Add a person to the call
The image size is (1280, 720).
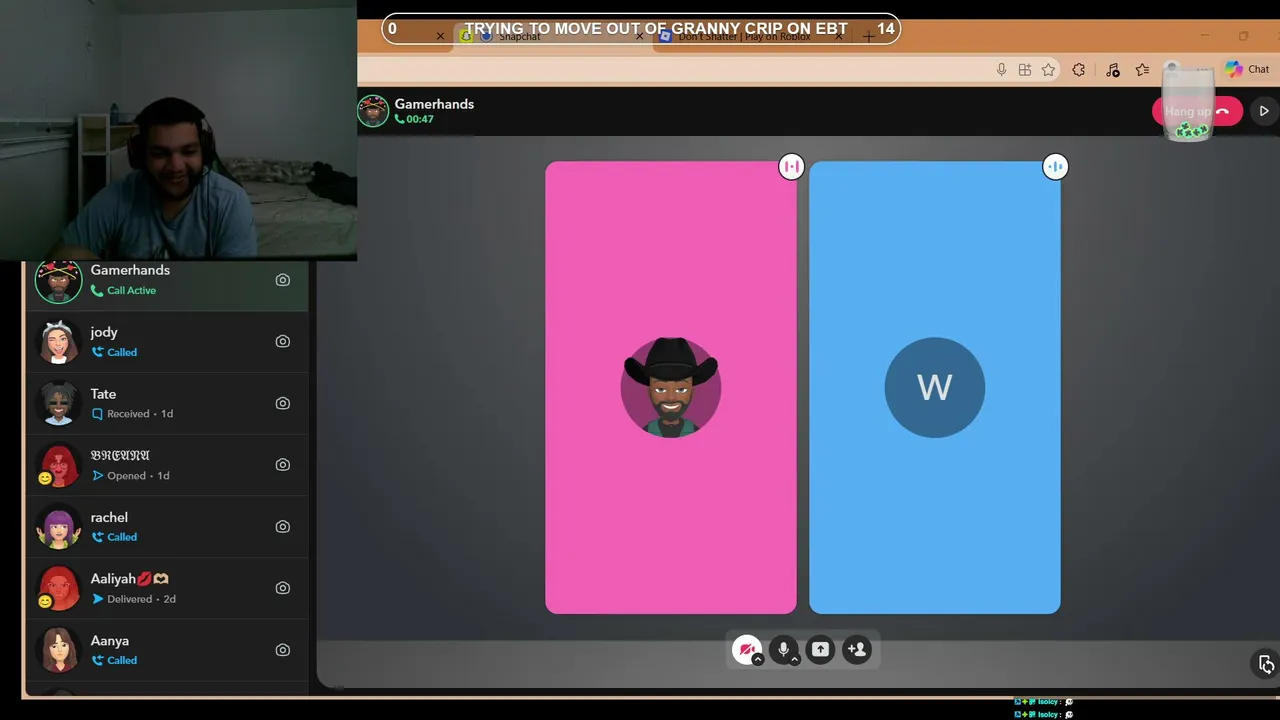point(857,649)
